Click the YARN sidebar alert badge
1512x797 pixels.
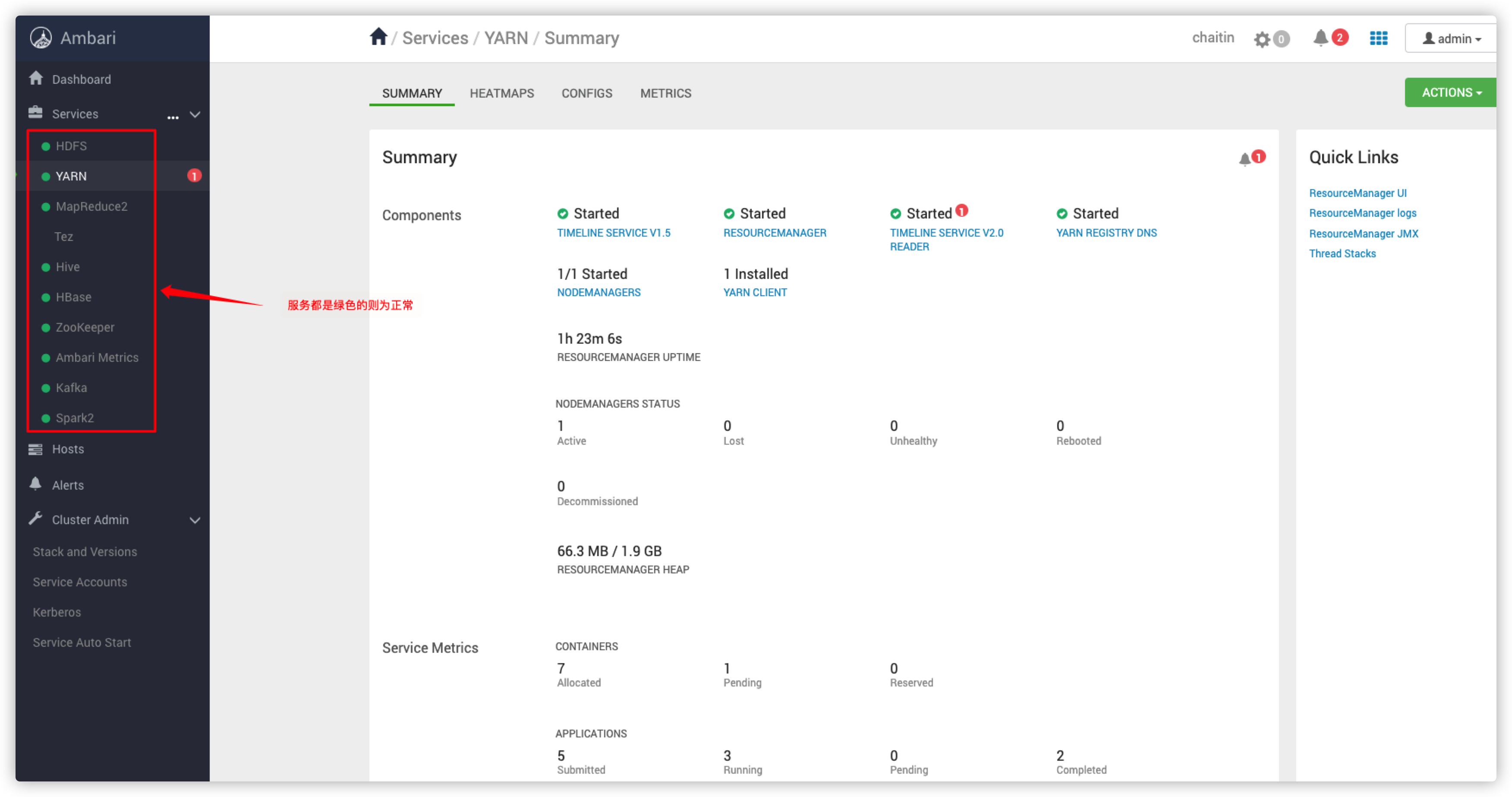(x=194, y=176)
